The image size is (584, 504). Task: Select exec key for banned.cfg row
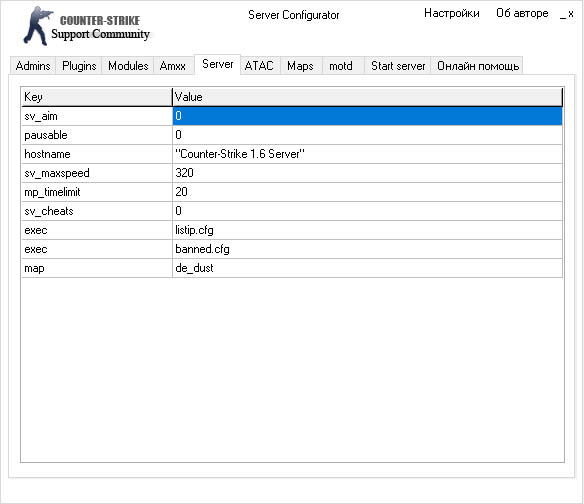click(97, 249)
